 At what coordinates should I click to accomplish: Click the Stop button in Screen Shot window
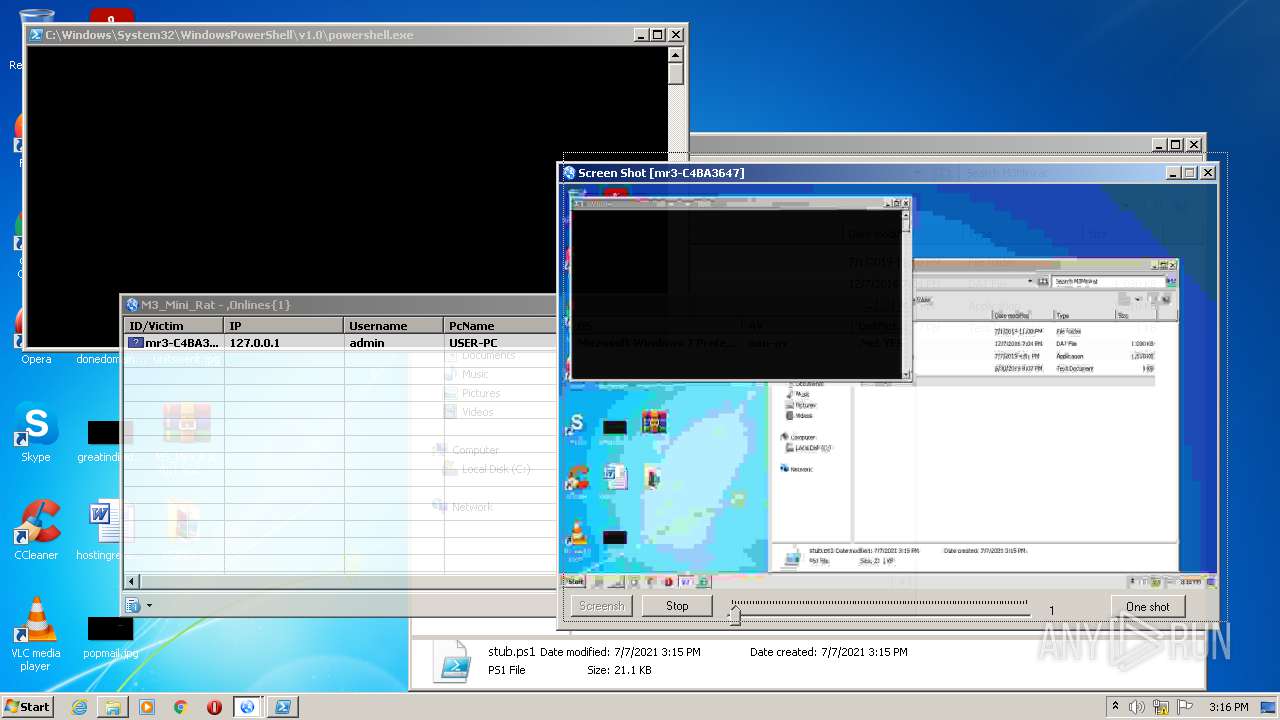(x=677, y=606)
